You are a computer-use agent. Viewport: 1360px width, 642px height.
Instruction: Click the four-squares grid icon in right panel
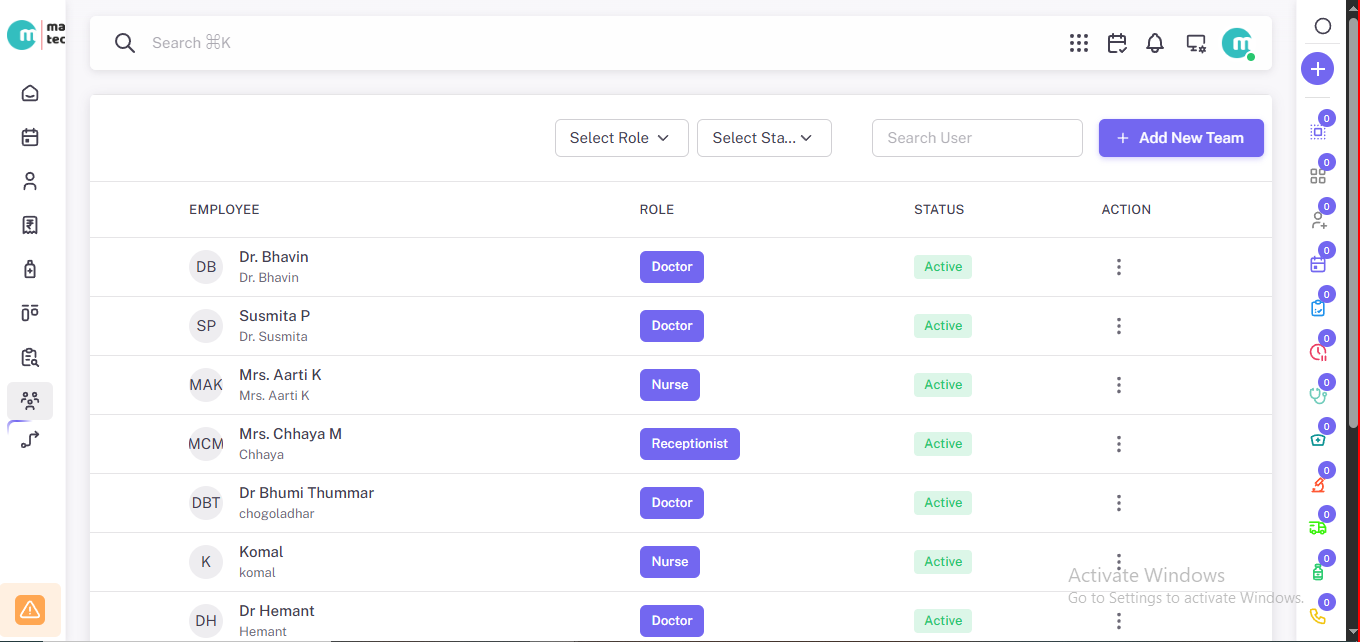click(1318, 176)
